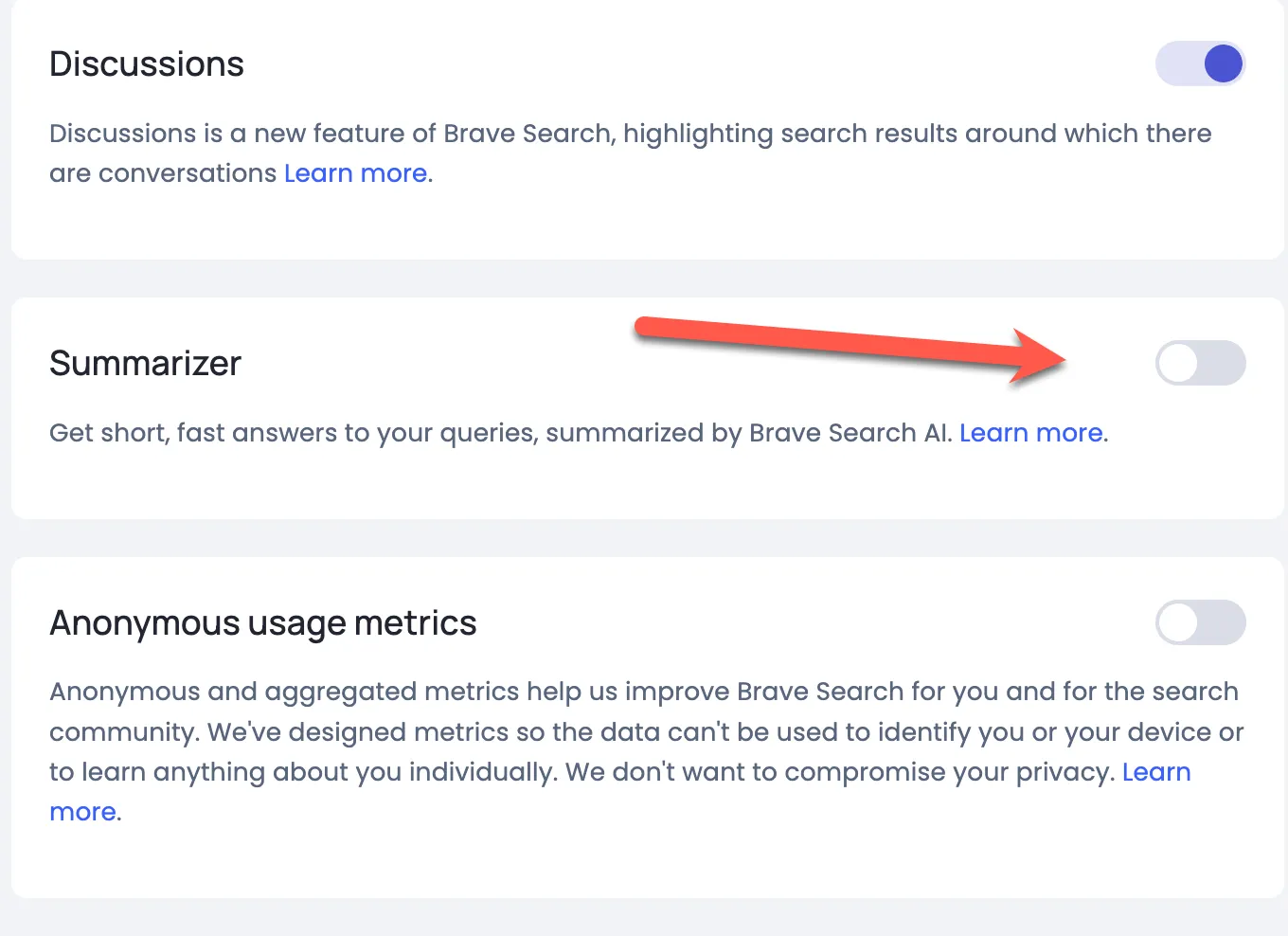Click the Discussions section heading

147,64
